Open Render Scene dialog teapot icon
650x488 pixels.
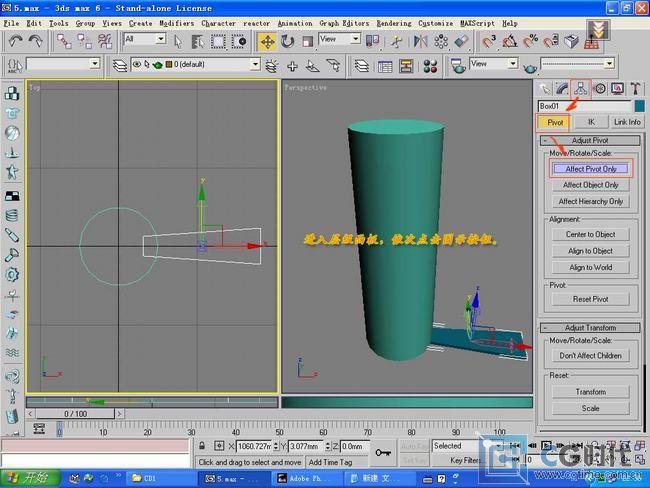tap(458, 66)
